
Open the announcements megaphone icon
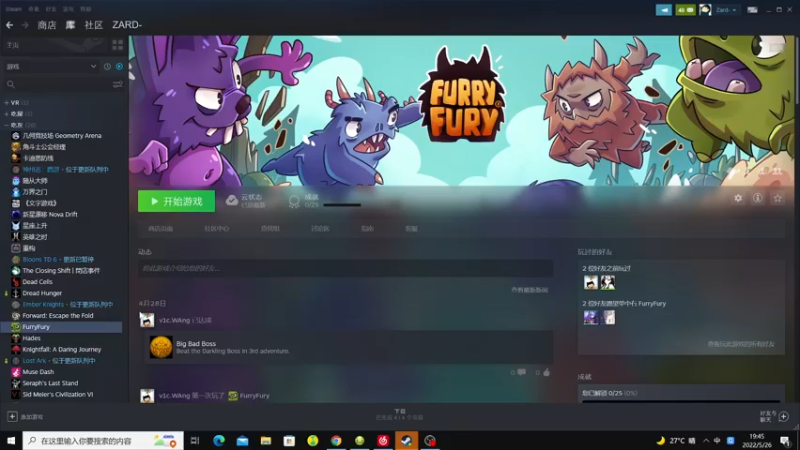664,10
